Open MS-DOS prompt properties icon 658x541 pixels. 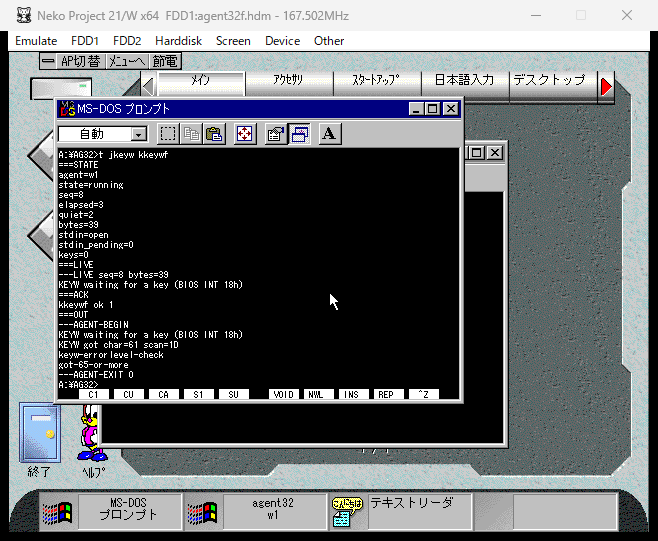tap(276, 134)
